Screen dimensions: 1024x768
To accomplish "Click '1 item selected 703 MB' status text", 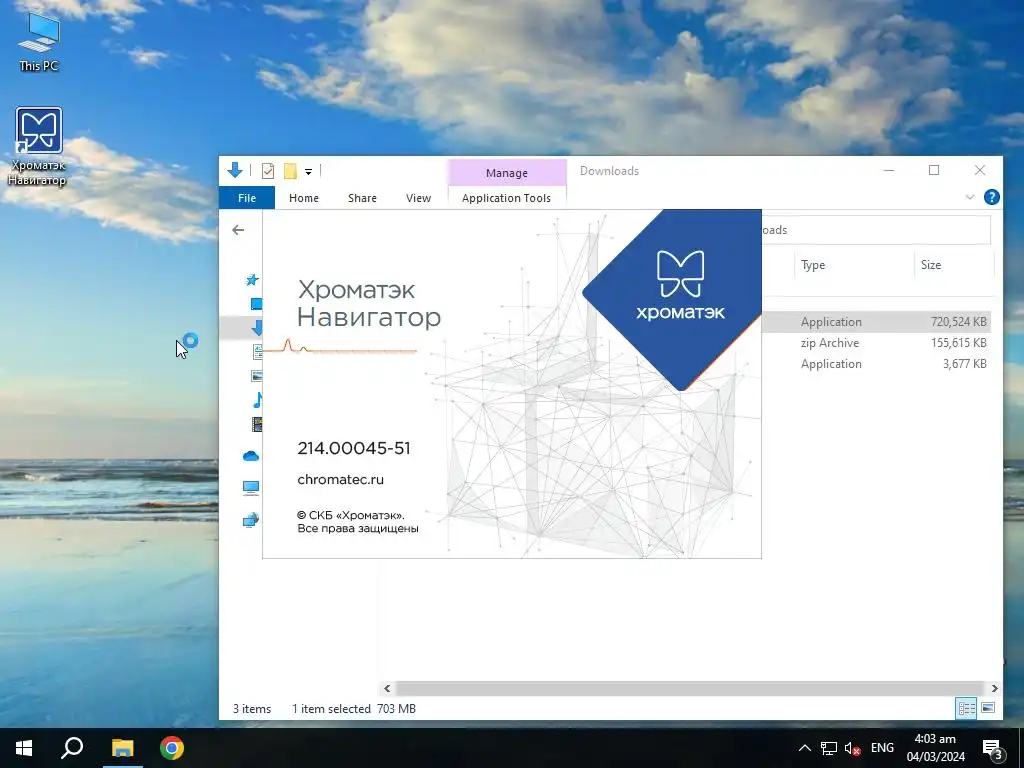I will [x=353, y=709].
